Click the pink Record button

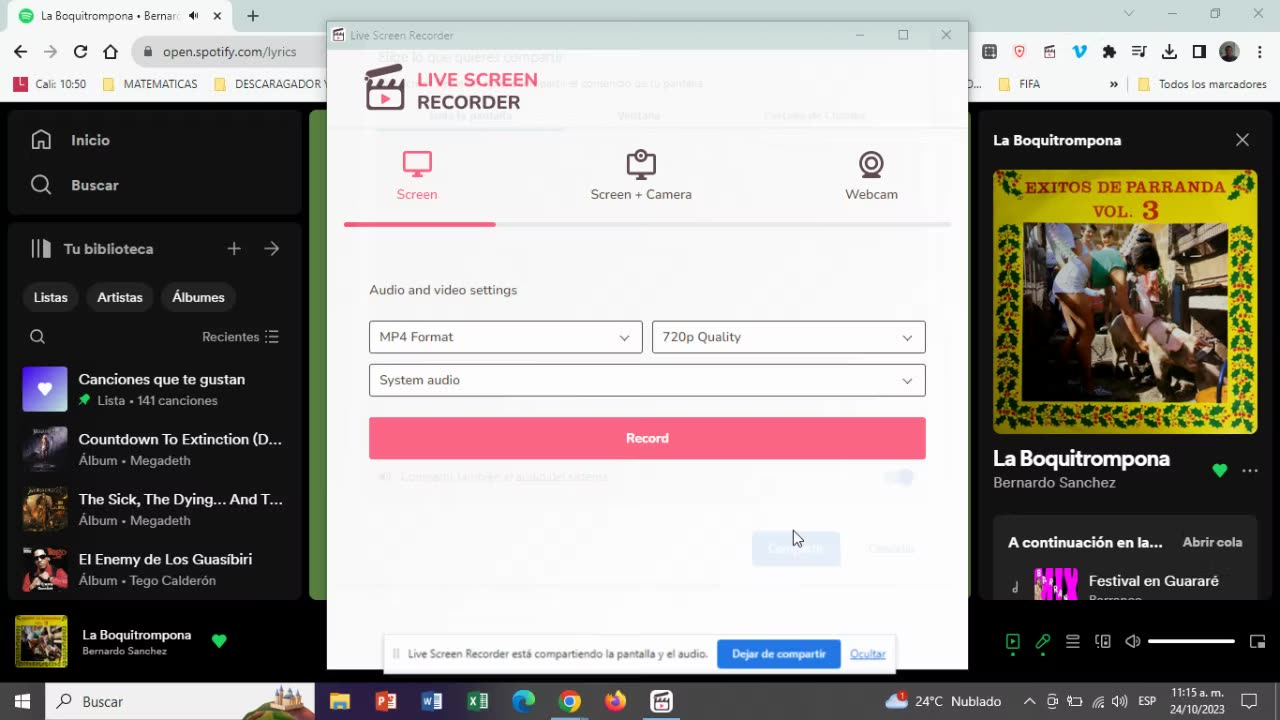click(647, 438)
